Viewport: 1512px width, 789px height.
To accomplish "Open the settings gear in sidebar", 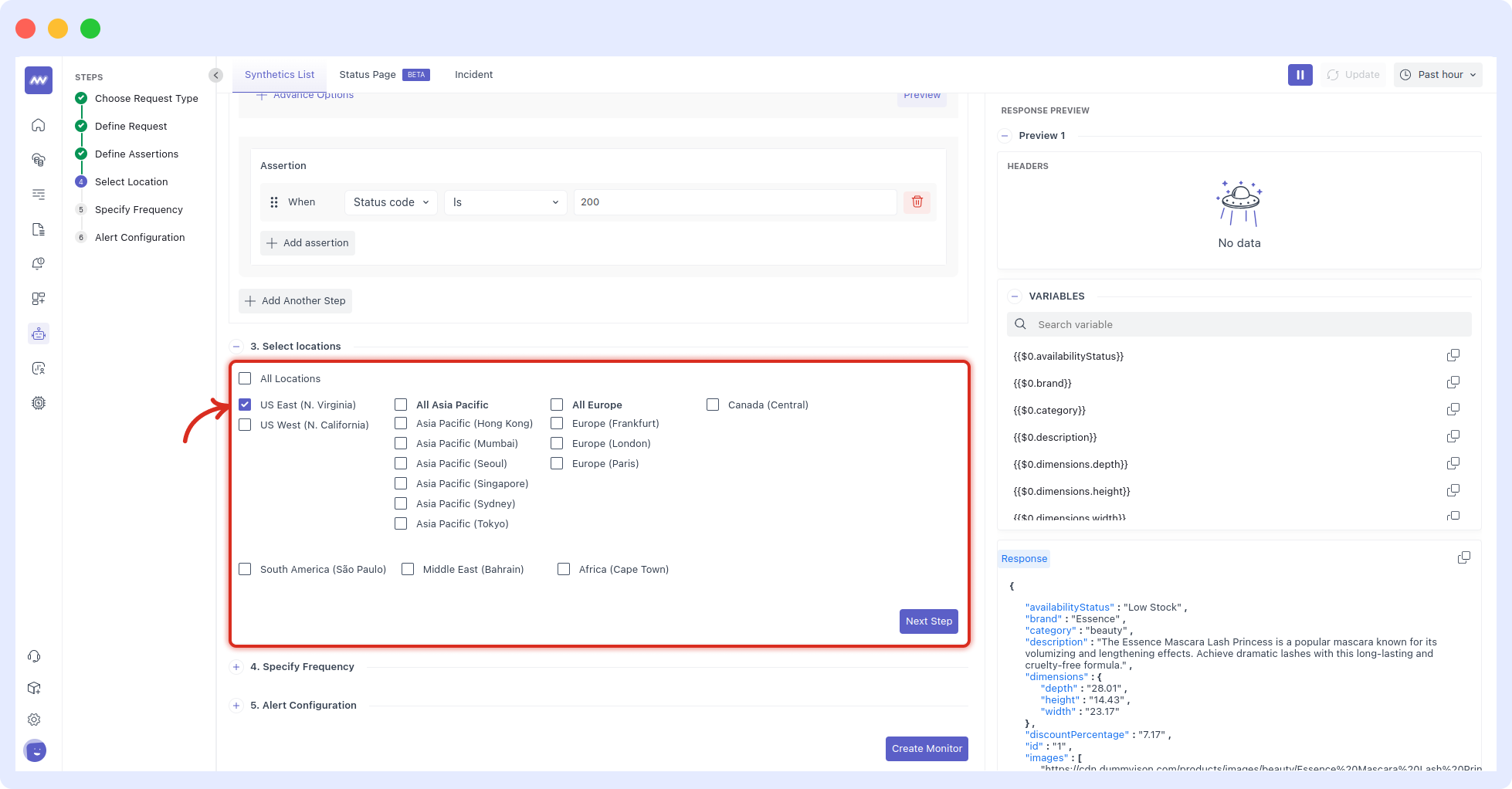I will click(35, 720).
